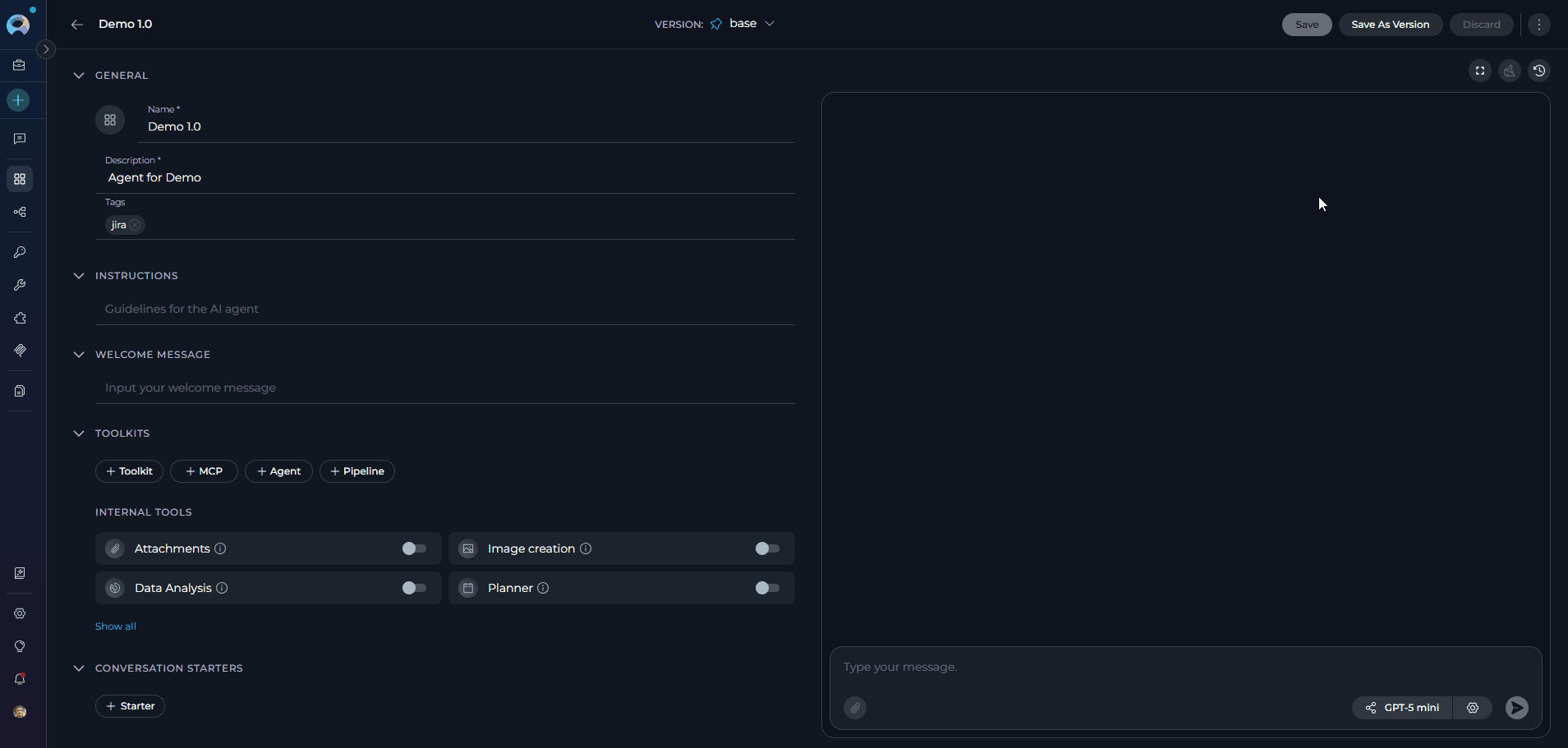1568x748 pixels.
Task: Open the lightbulb tips icon in the sidebar
Action: [x=20, y=646]
